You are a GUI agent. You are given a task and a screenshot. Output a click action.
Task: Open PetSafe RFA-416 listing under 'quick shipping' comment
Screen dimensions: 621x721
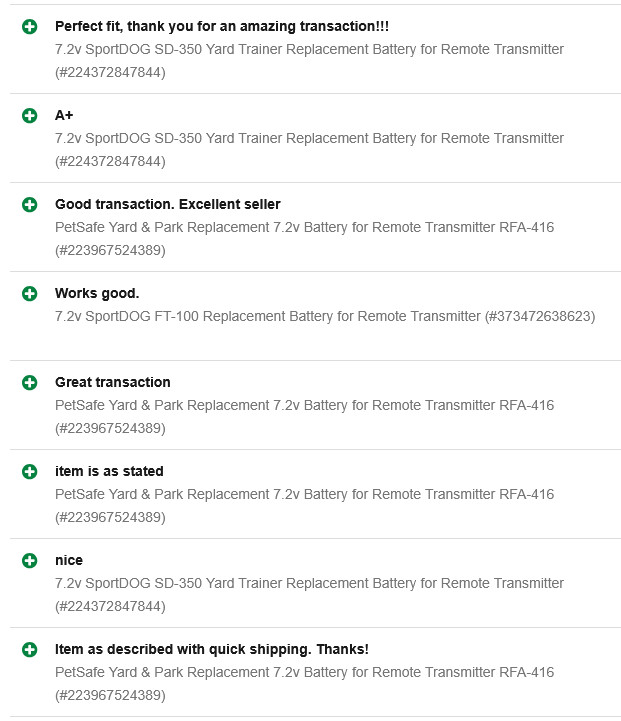304,683
